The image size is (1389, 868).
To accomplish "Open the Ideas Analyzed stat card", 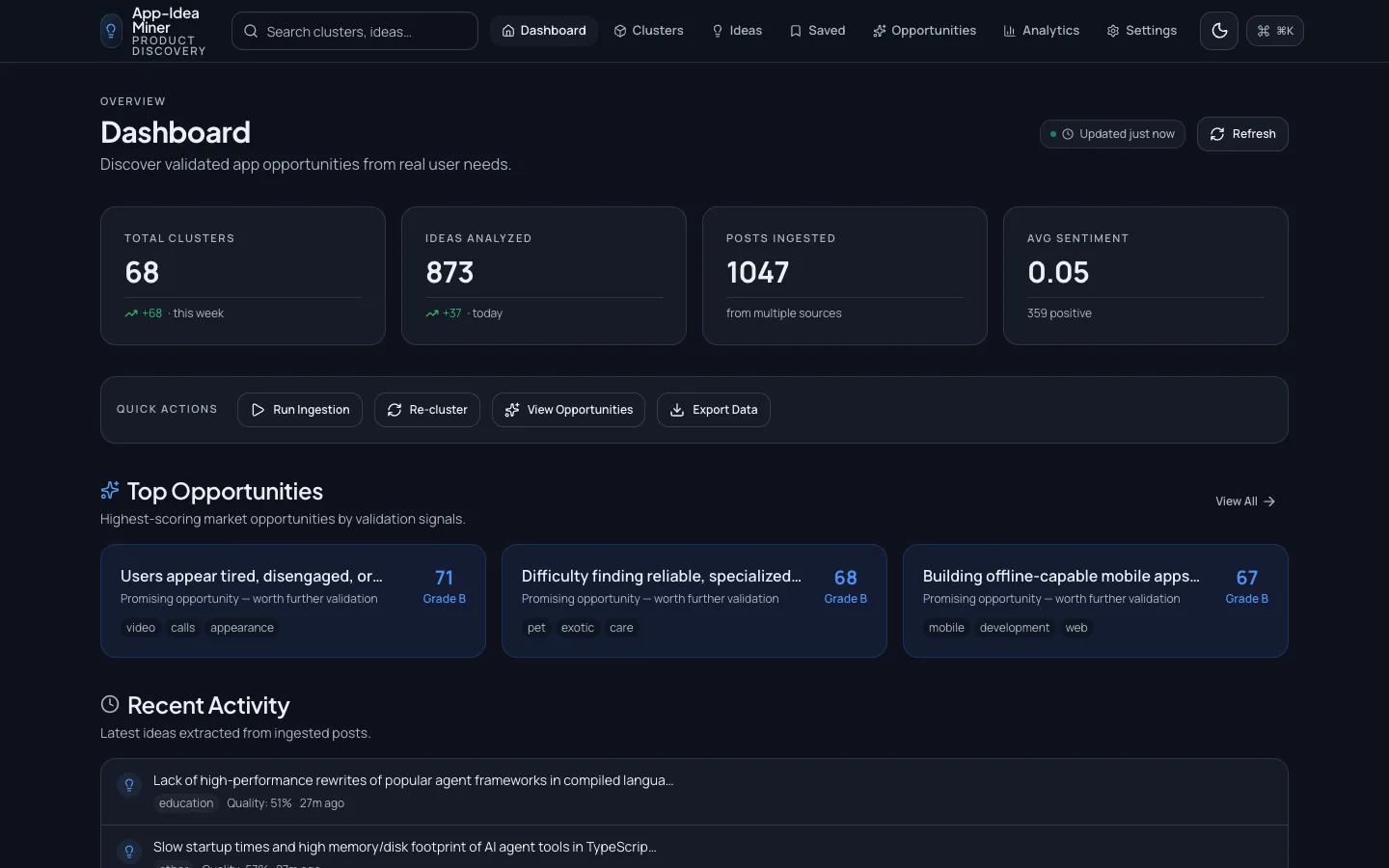I will tap(544, 276).
